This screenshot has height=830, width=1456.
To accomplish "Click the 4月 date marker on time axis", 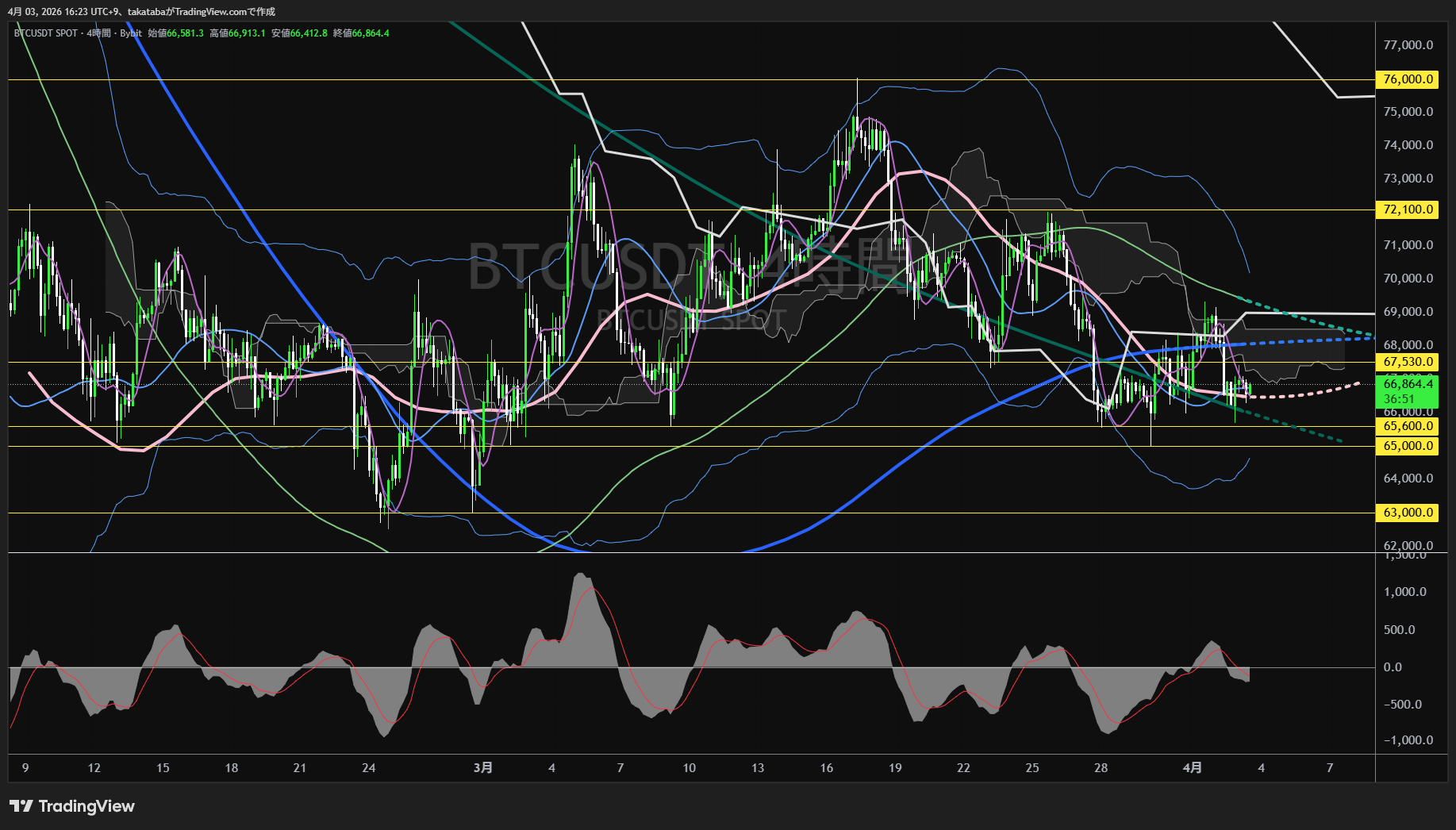I will pyautogui.click(x=1192, y=767).
